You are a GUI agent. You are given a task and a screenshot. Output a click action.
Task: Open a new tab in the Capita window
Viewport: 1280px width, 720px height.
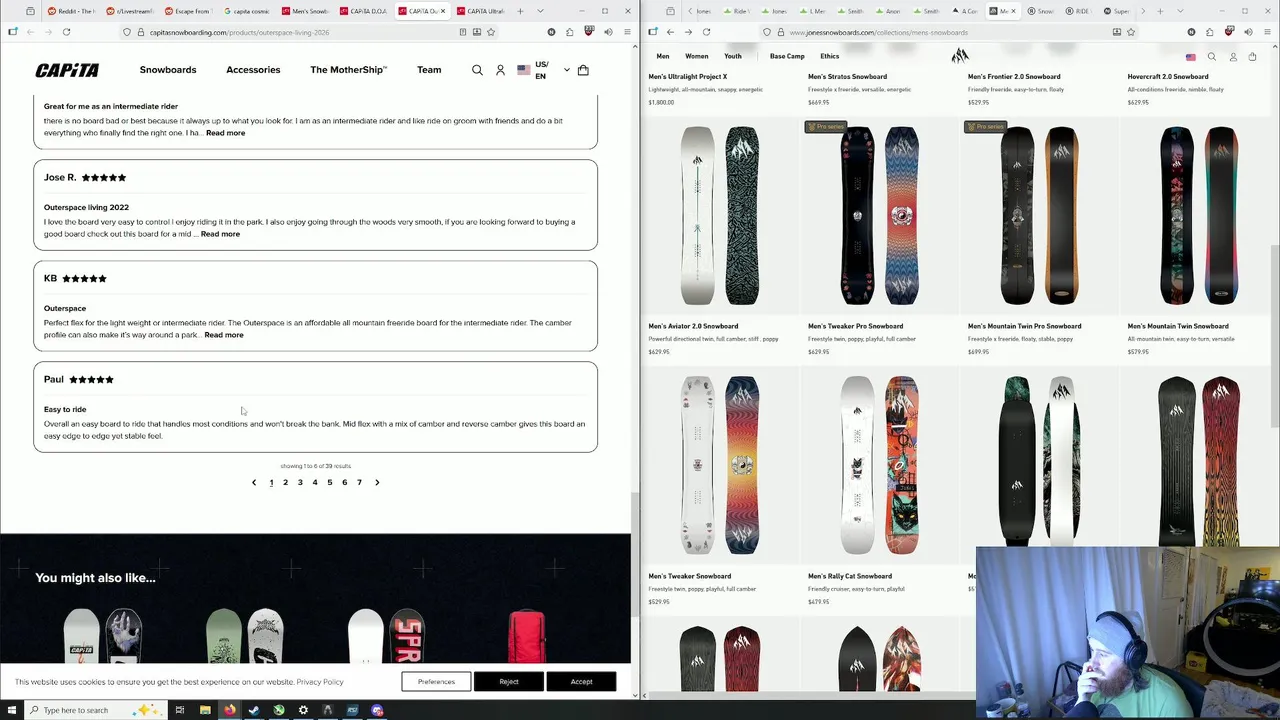(x=522, y=11)
